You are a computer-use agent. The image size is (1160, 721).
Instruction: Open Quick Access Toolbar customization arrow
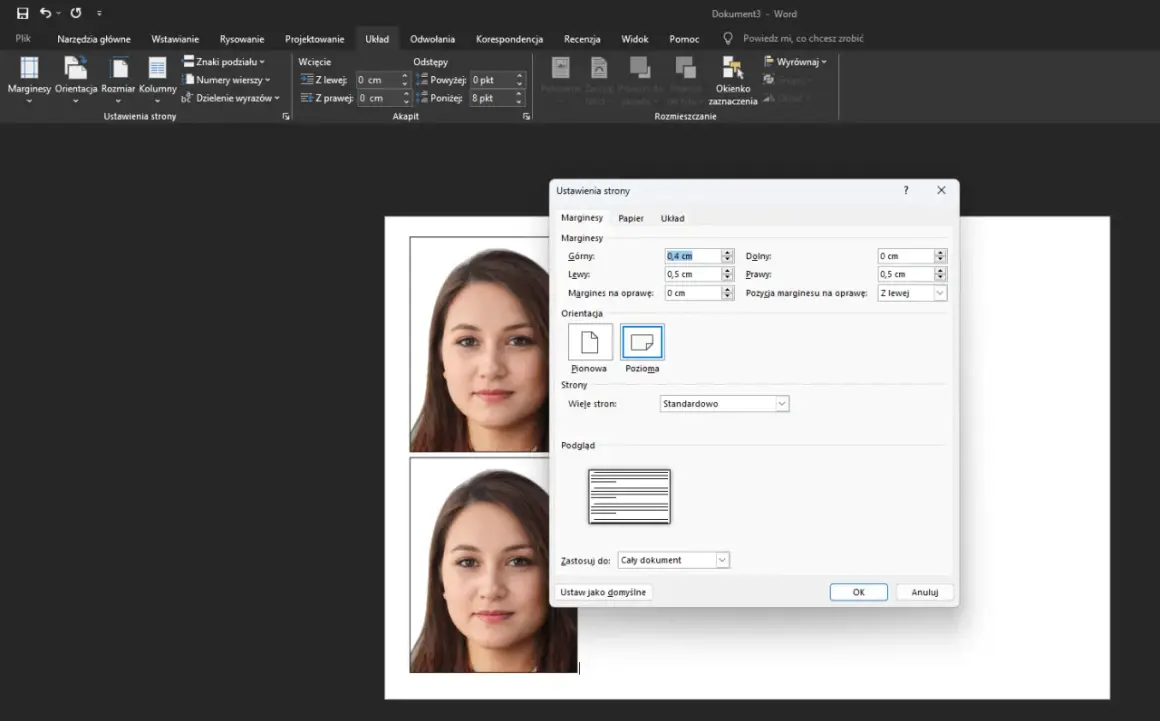(x=99, y=13)
